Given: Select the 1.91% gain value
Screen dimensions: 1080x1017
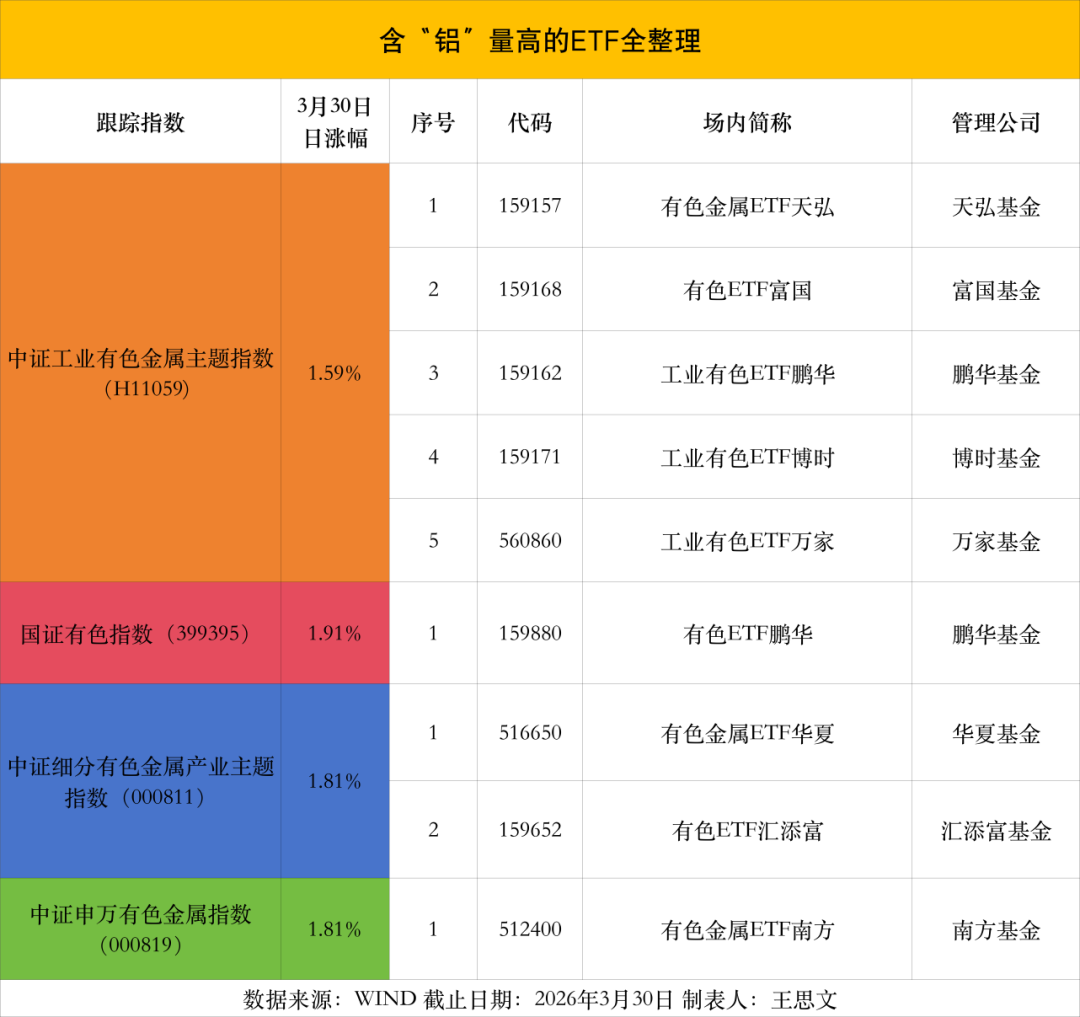Looking at the screenshot, I should click(x=335, y=633).
